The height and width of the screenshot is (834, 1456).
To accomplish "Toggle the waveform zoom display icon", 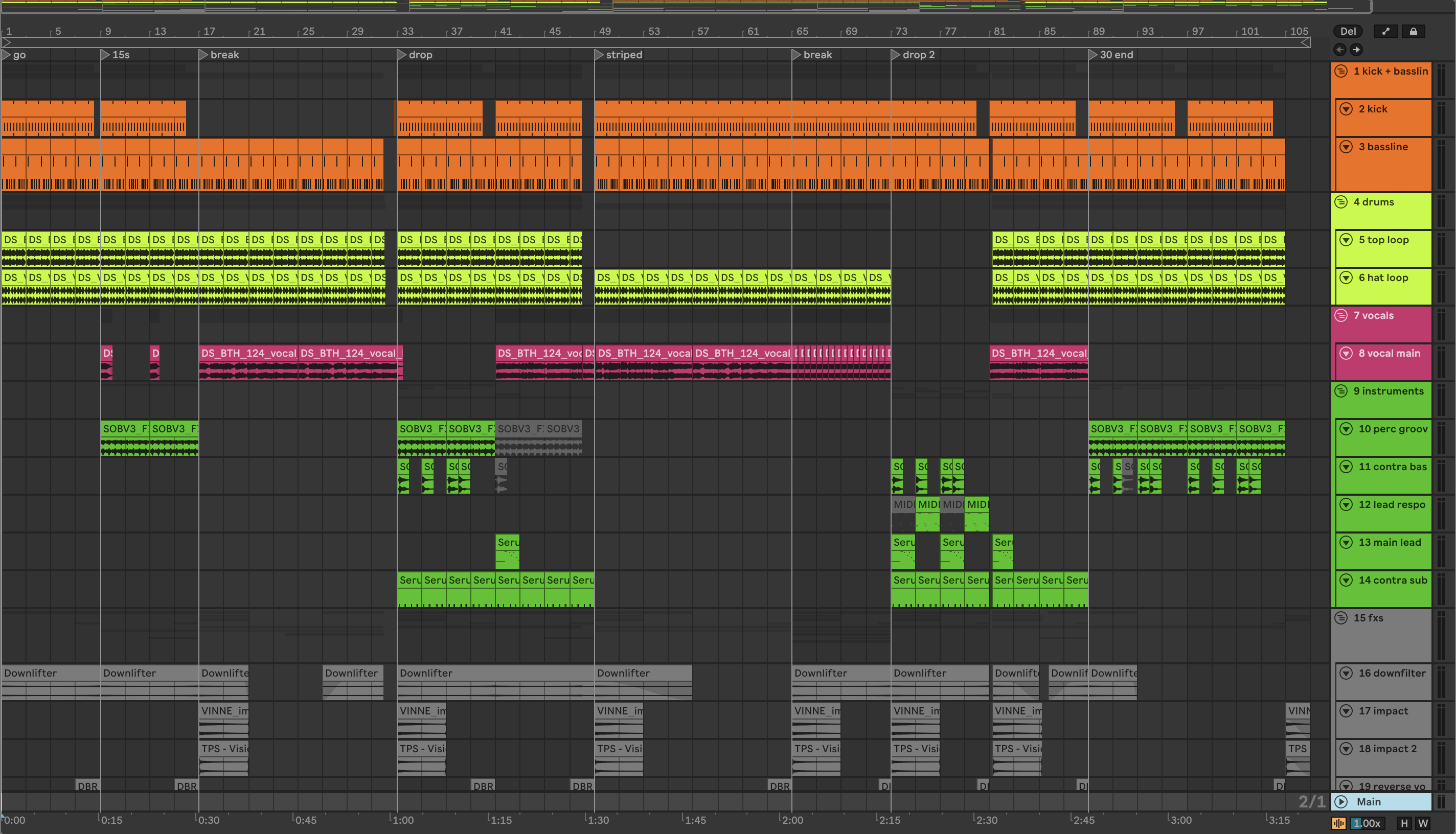I will tap(1339, 823).
